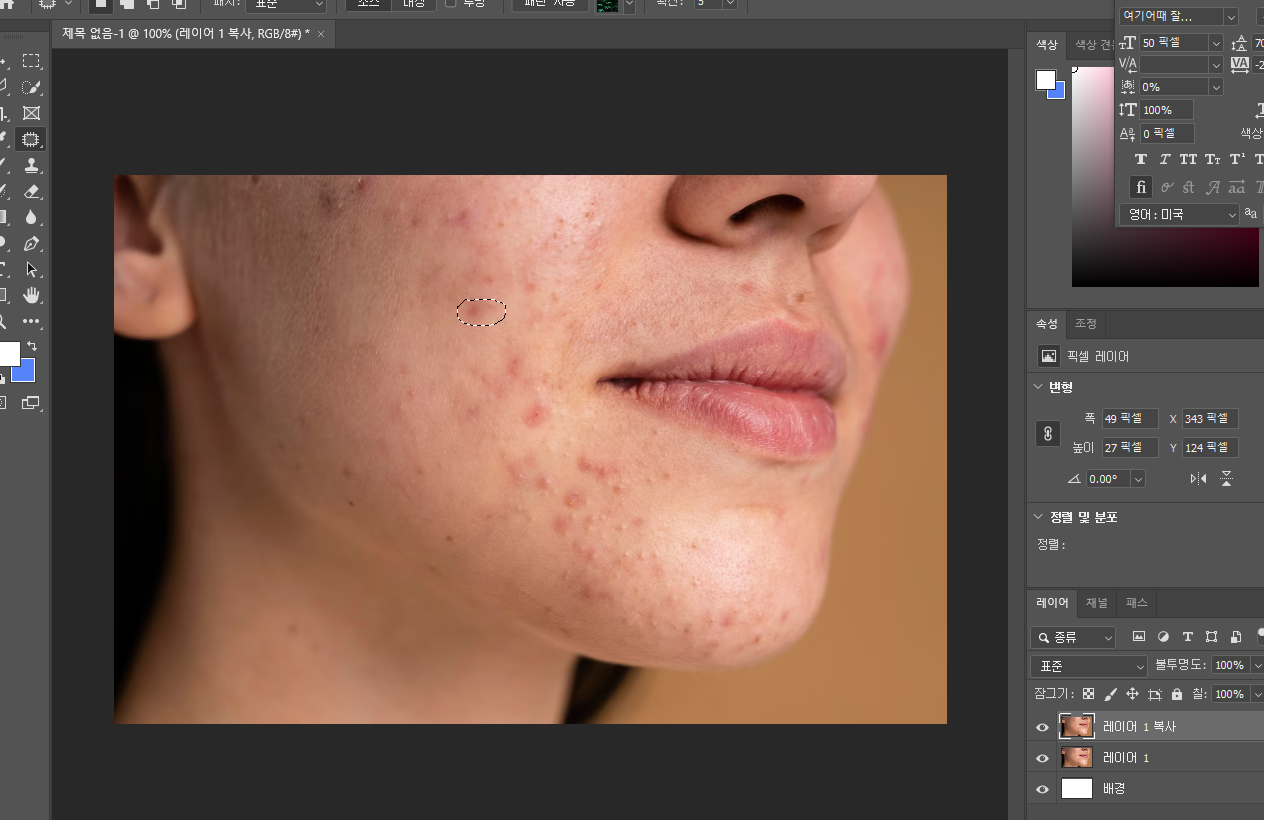
Task: Select the Frame tool
Action: pos(31,113)
